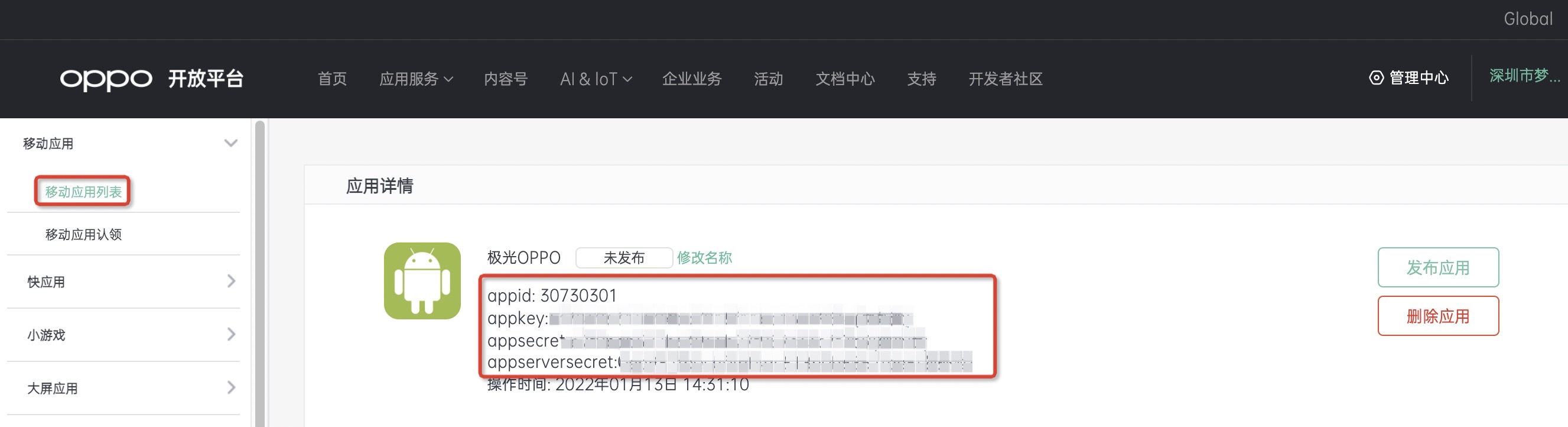Switch to the Global site link
Image resolution: width=1568 pixels, height=427 pixels.
click(x=1528, y=19)
